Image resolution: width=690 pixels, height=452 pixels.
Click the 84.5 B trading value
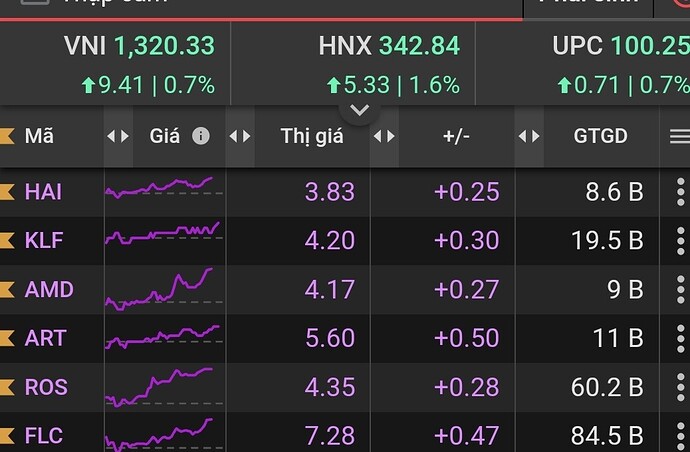(x=607, y=436)
